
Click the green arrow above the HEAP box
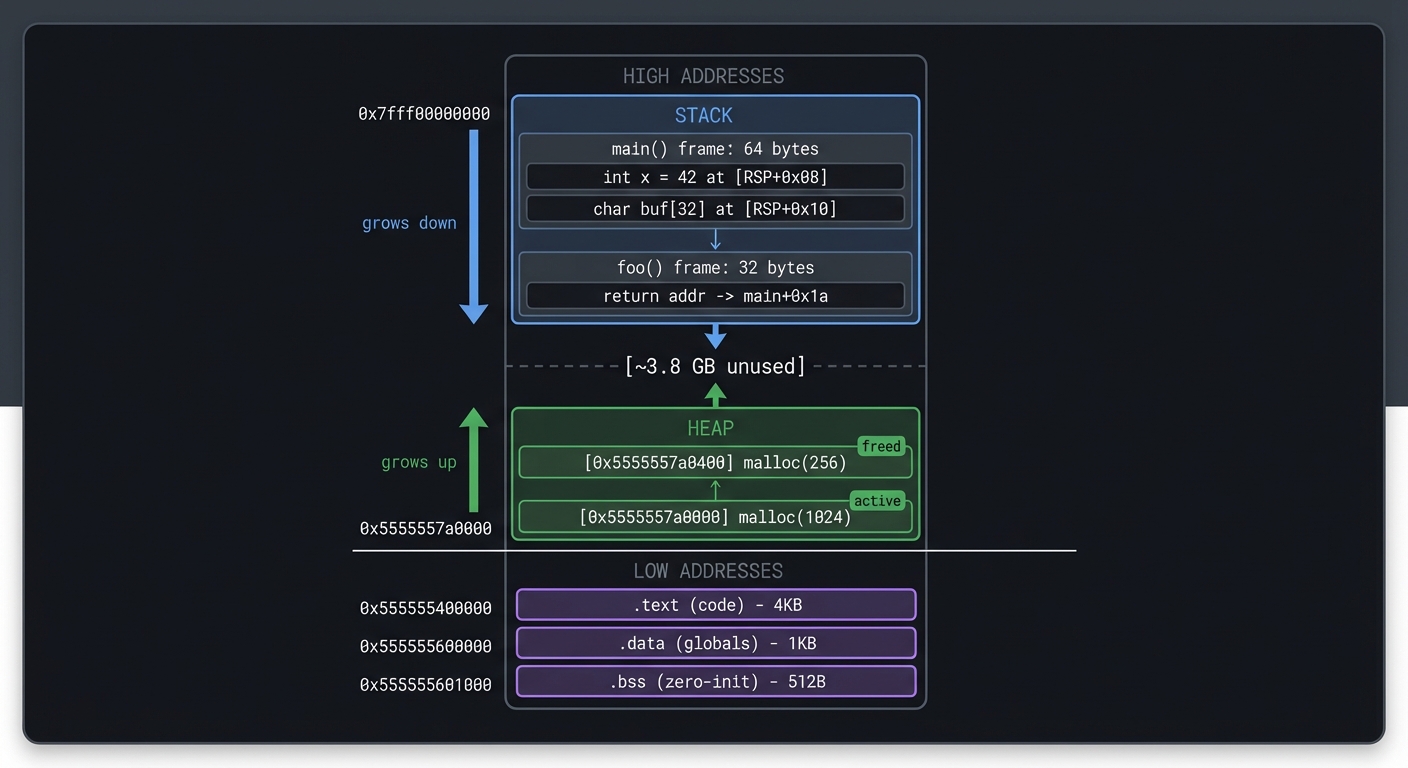pyautogui.click(x=715, y=394)
